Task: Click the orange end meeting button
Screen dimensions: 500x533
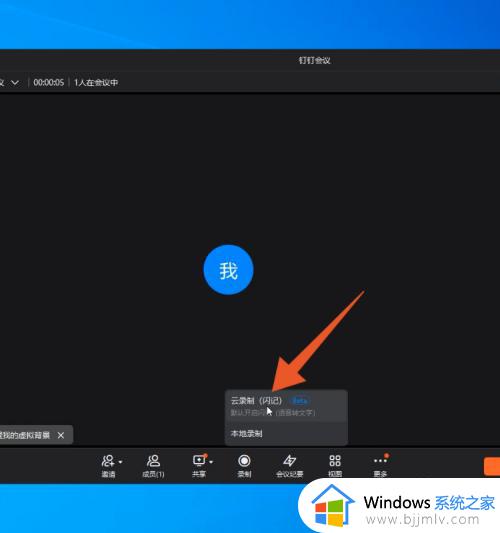Action: click(x=492, y=466)
